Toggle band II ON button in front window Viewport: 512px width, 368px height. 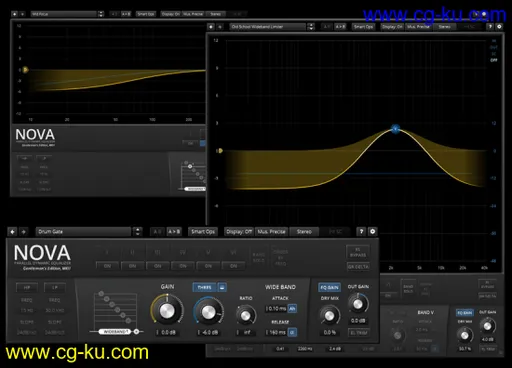133,266
